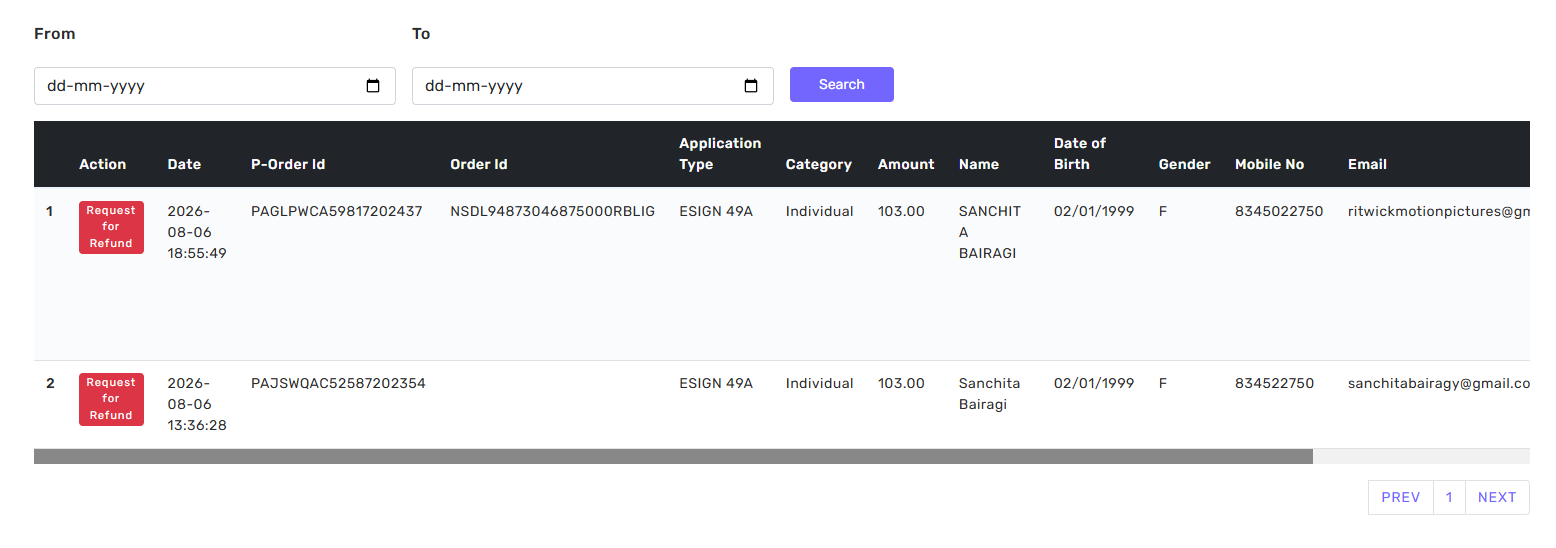Click the Email column header

[1367, 164]
